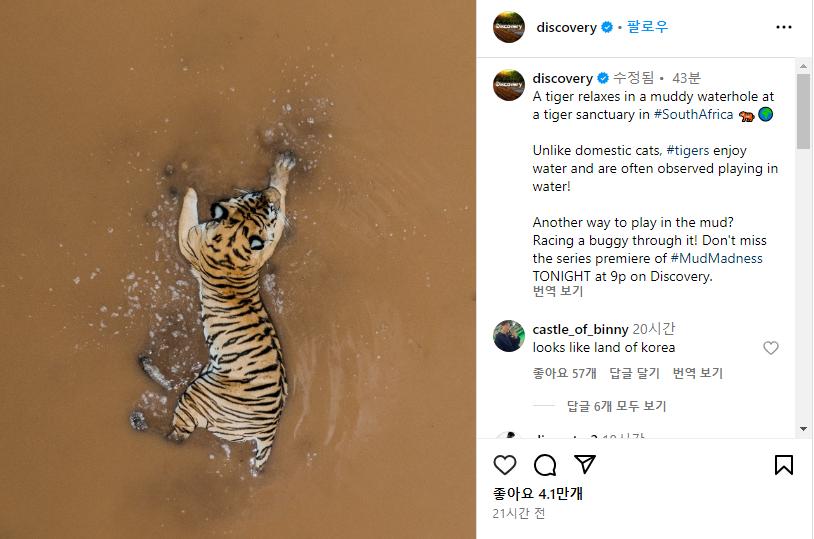Open the castle_of_binny profile avatar
814x539 pixels.
pyautogui.click(x=509, y=336)
